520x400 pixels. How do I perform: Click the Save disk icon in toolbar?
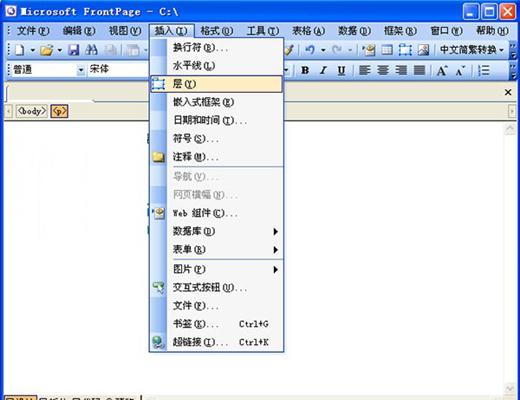(x=73, y=50)
